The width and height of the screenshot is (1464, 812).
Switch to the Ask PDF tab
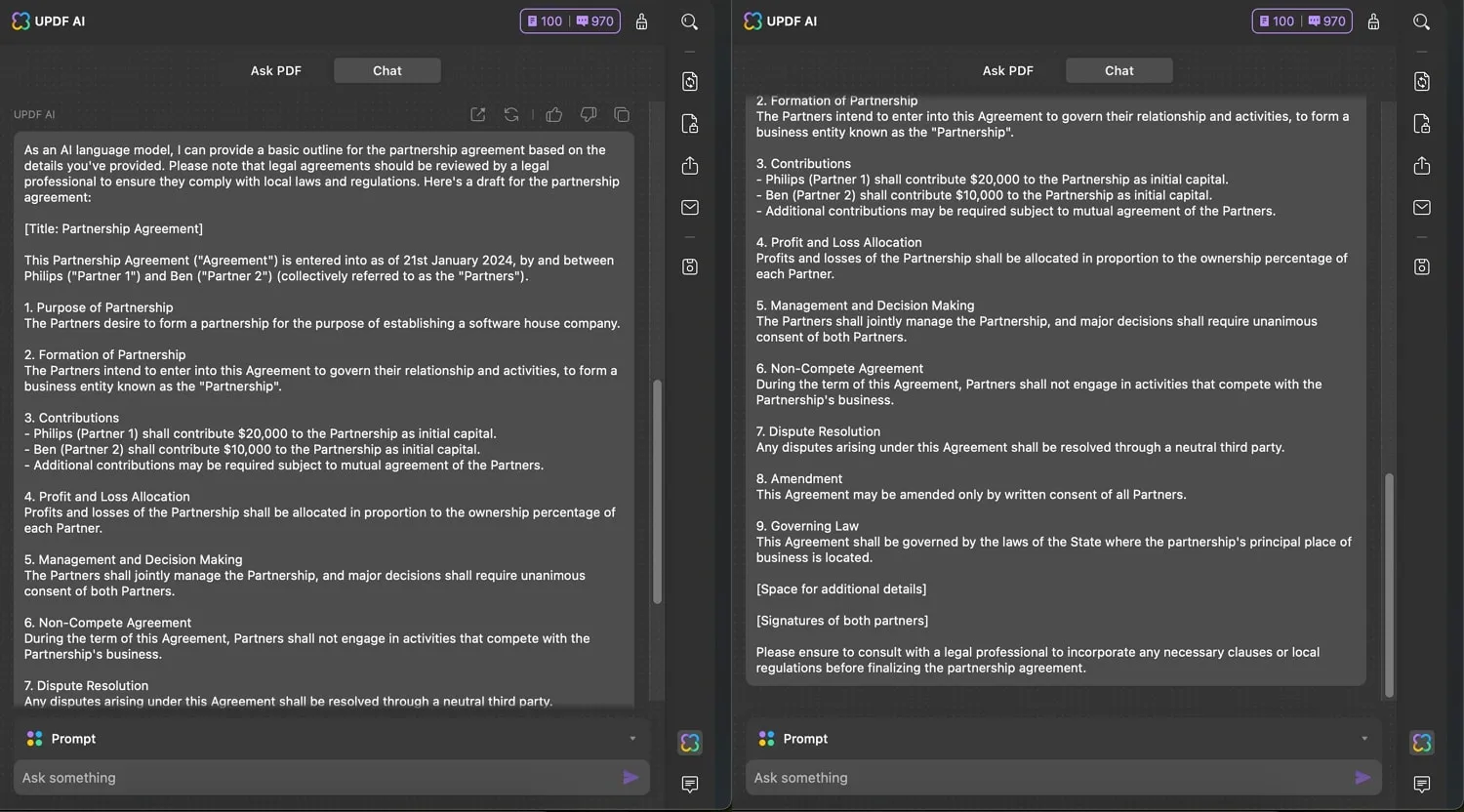click(276, 70)
